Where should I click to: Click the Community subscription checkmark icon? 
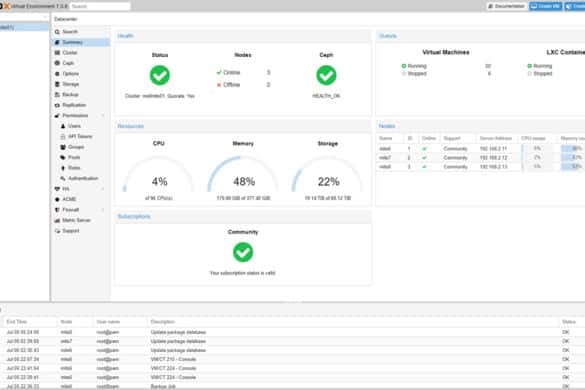tap(243, 252)
